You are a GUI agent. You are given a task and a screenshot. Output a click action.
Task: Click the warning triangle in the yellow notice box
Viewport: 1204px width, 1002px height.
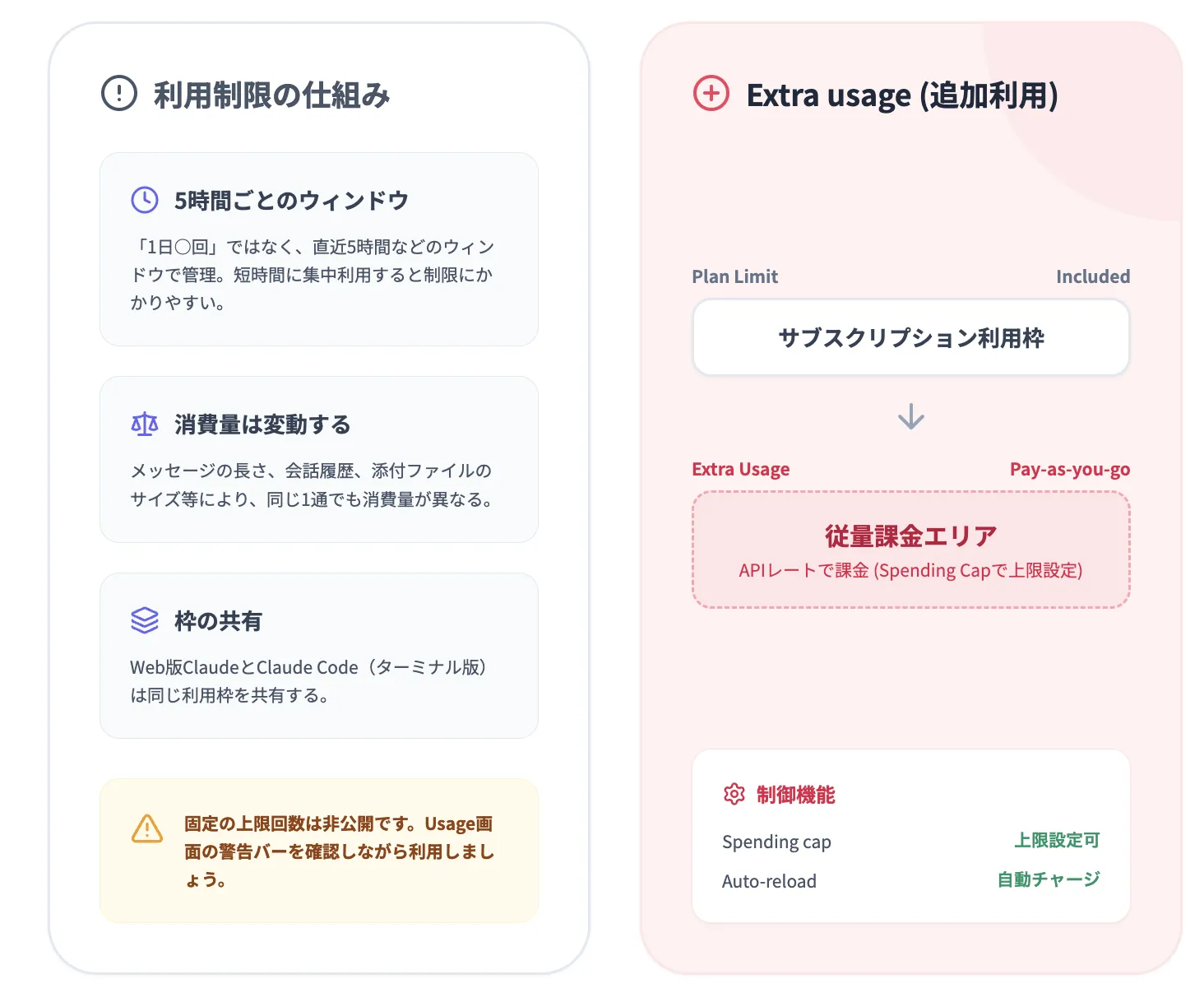(146, 831)
